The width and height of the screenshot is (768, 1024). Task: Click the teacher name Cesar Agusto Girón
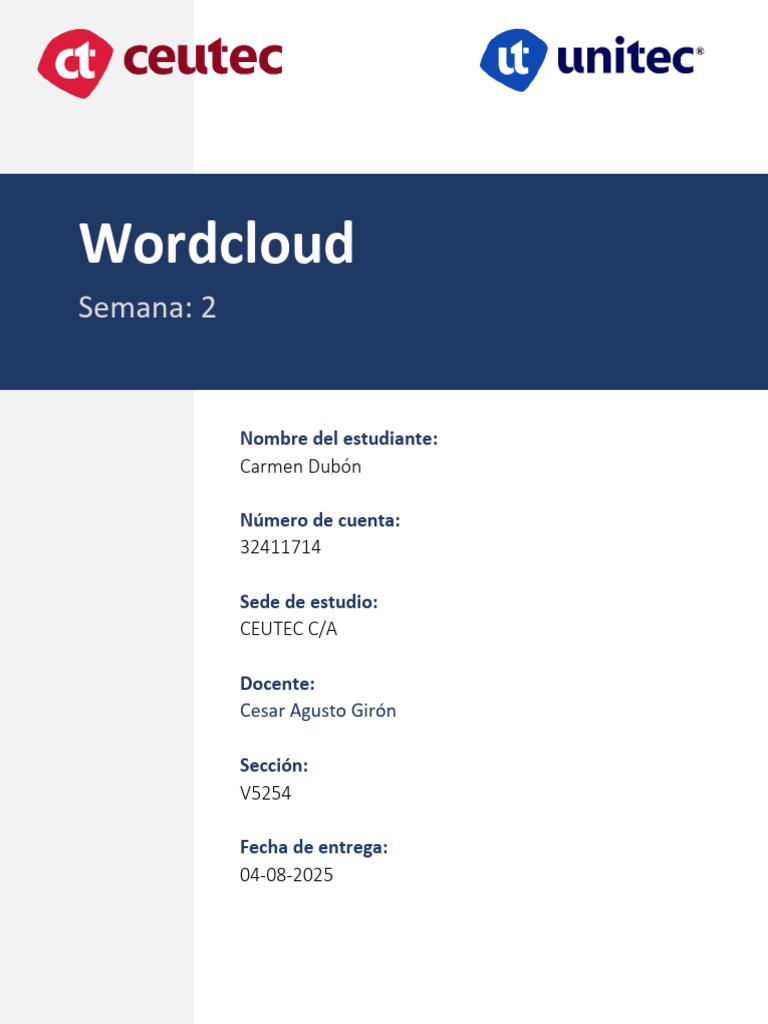coord(318,711)
